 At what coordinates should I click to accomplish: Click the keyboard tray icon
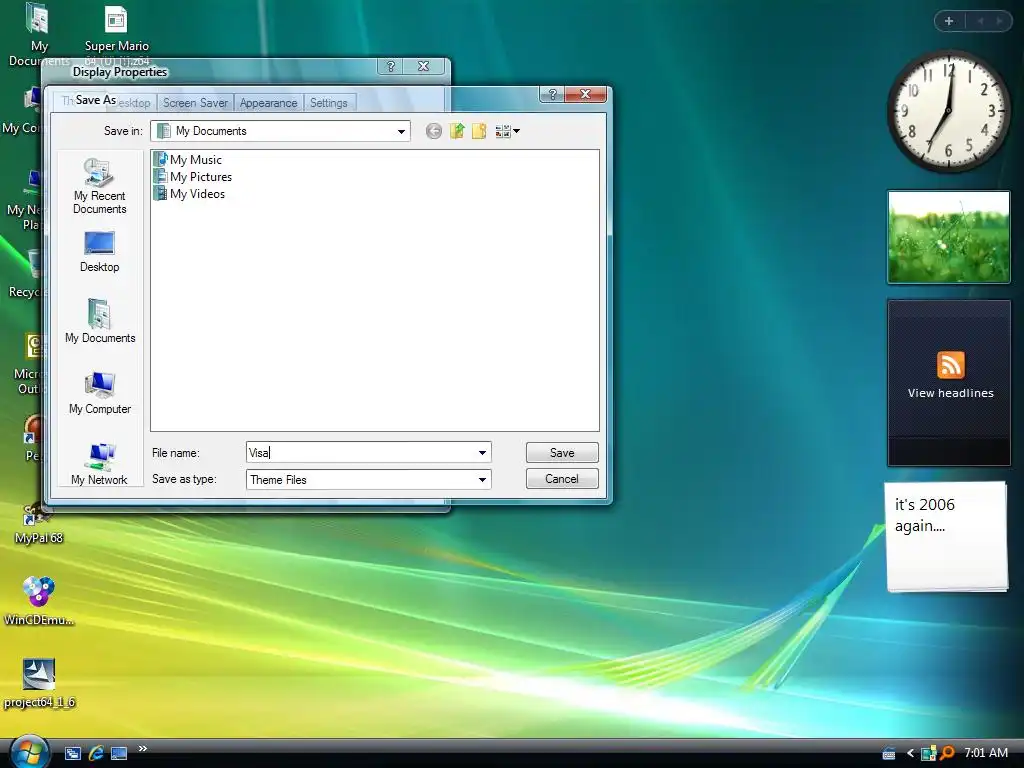(889, 754)
